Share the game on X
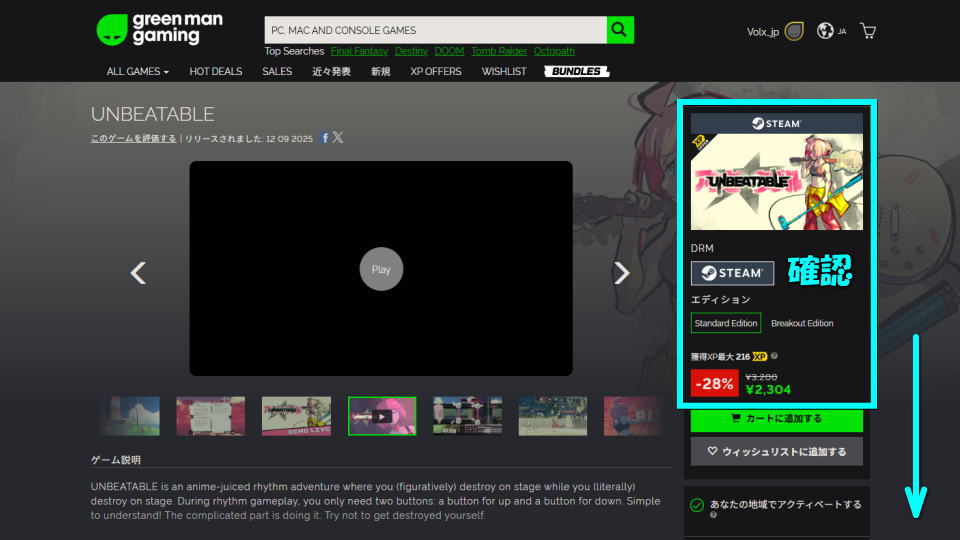Image resolution: width=960 pixels, height=540 pixels. click(338, 138)
